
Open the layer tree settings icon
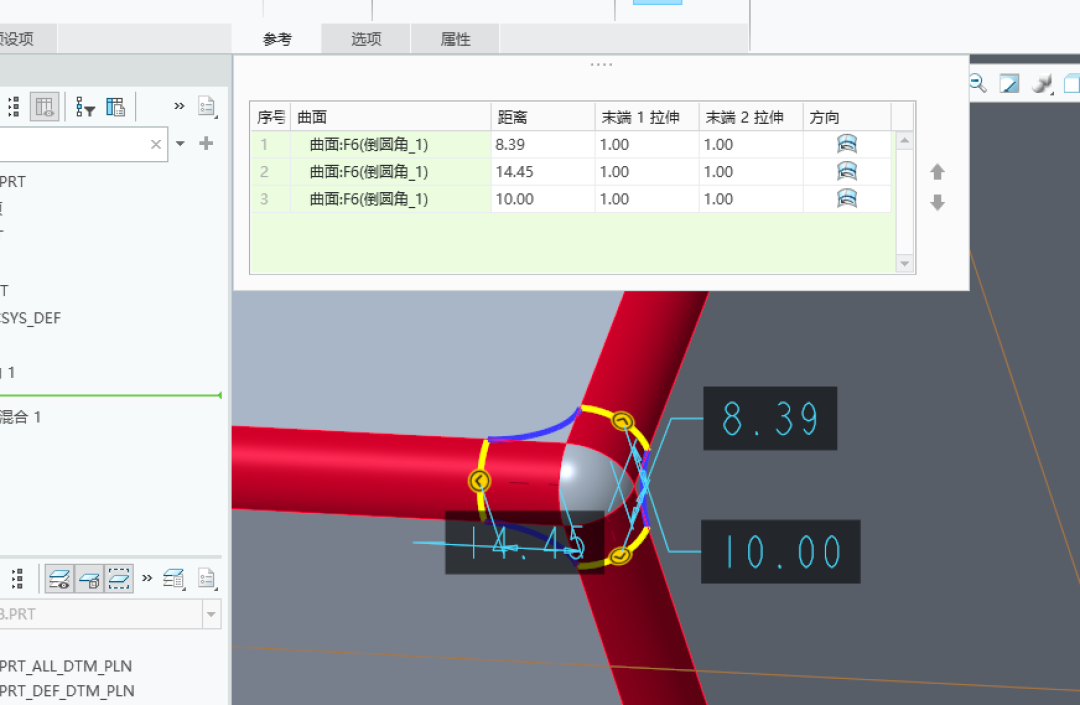(17, 579)
